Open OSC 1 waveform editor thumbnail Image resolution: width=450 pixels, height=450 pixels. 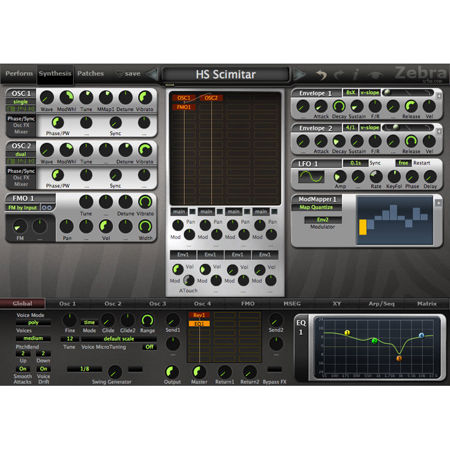(21, 109)
